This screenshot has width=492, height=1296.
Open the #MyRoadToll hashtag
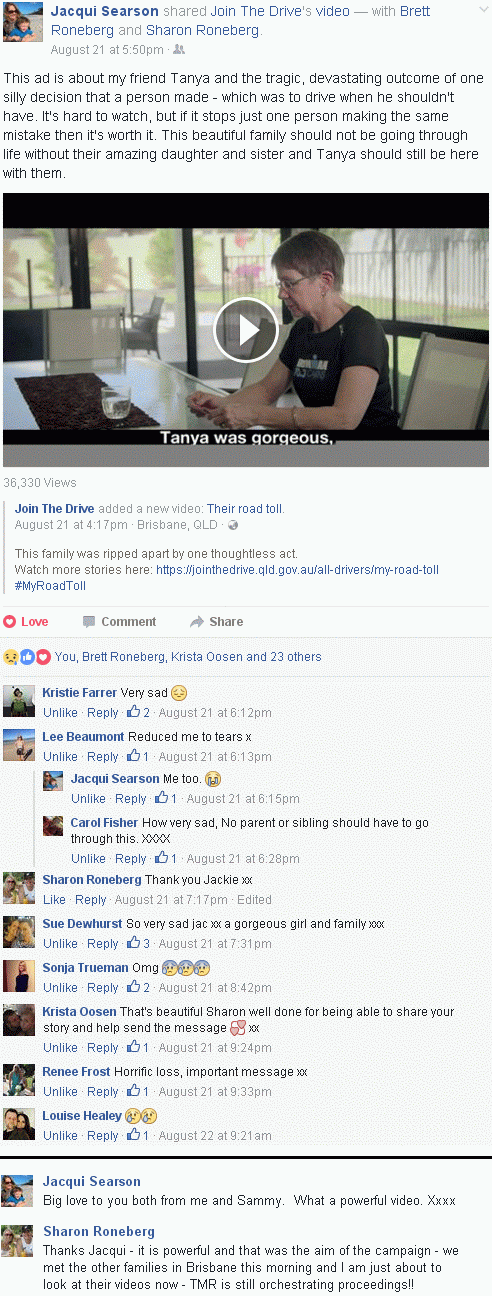(x=50, y=586)
